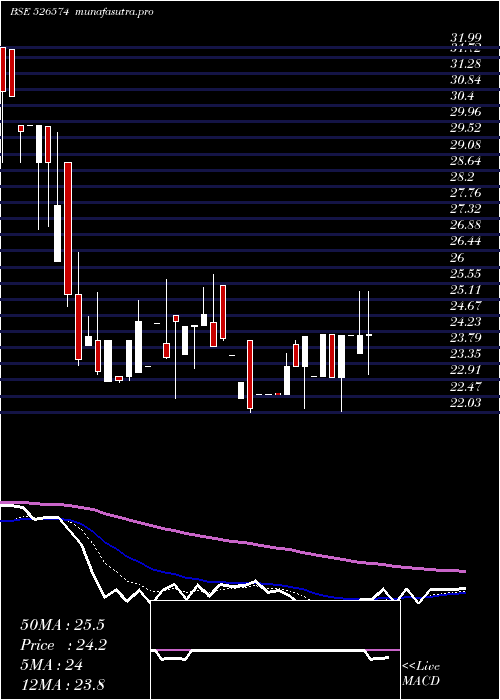Select the 28.64 price level label
Screen dimensions: 500x700
pos(465,161)
